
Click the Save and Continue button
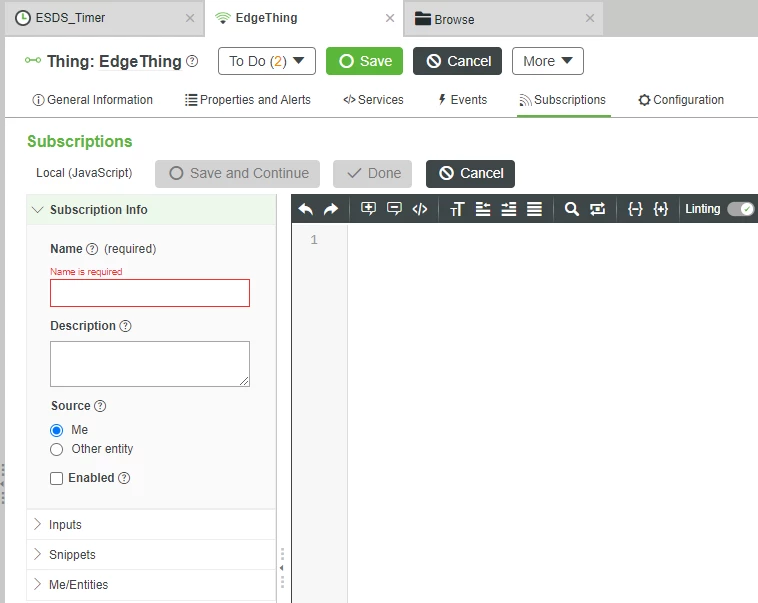(237, 174)
